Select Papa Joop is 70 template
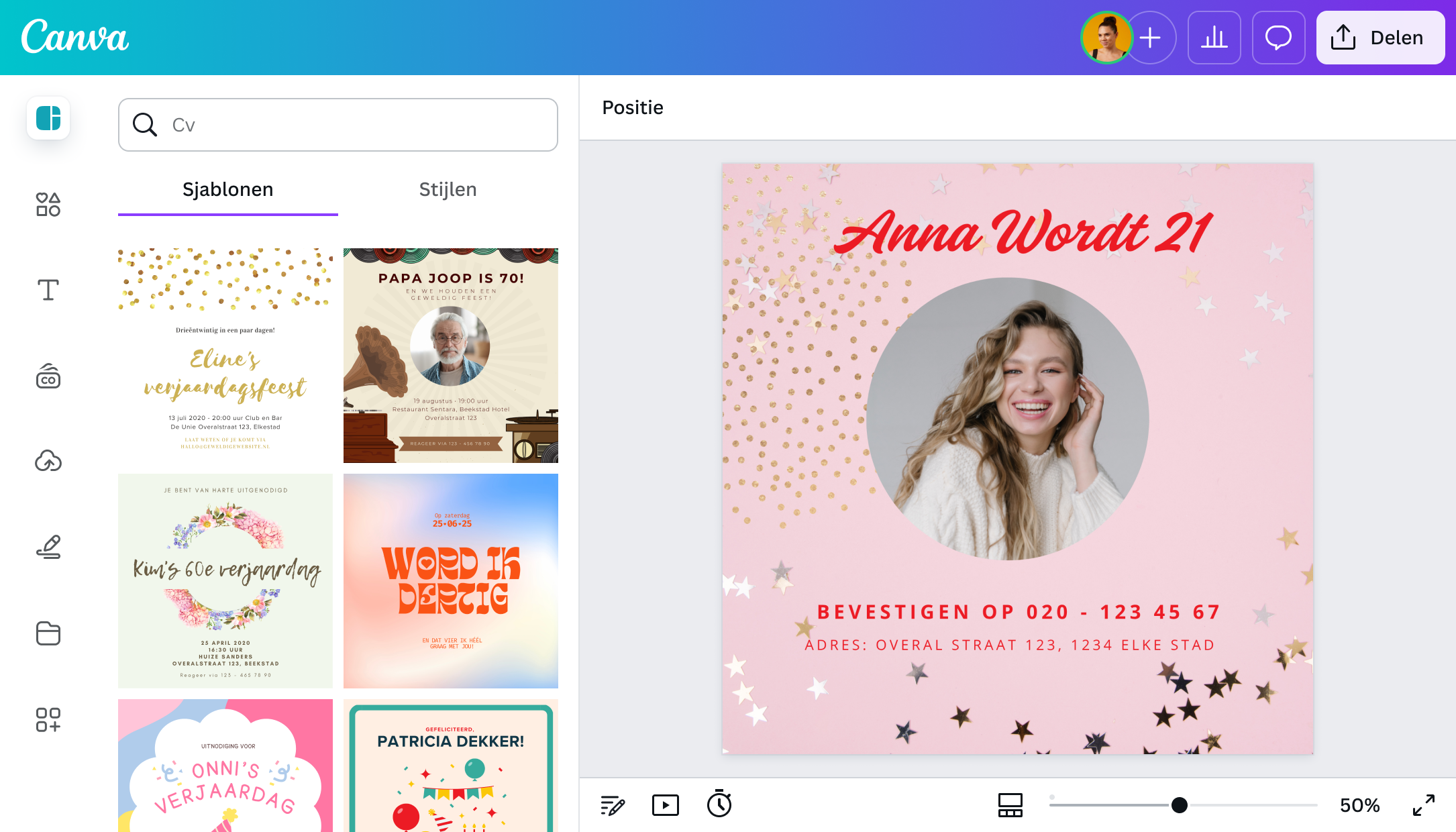Image resolution: width=1456 pixels, height=832 pixels. (451, 356)
